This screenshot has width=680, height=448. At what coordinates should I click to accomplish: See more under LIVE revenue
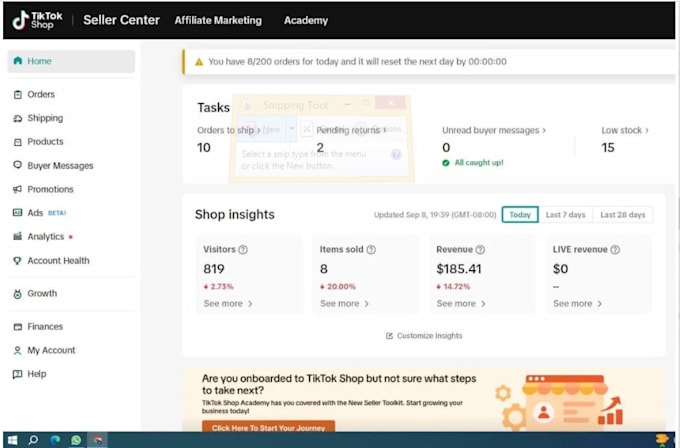(577, 304)
